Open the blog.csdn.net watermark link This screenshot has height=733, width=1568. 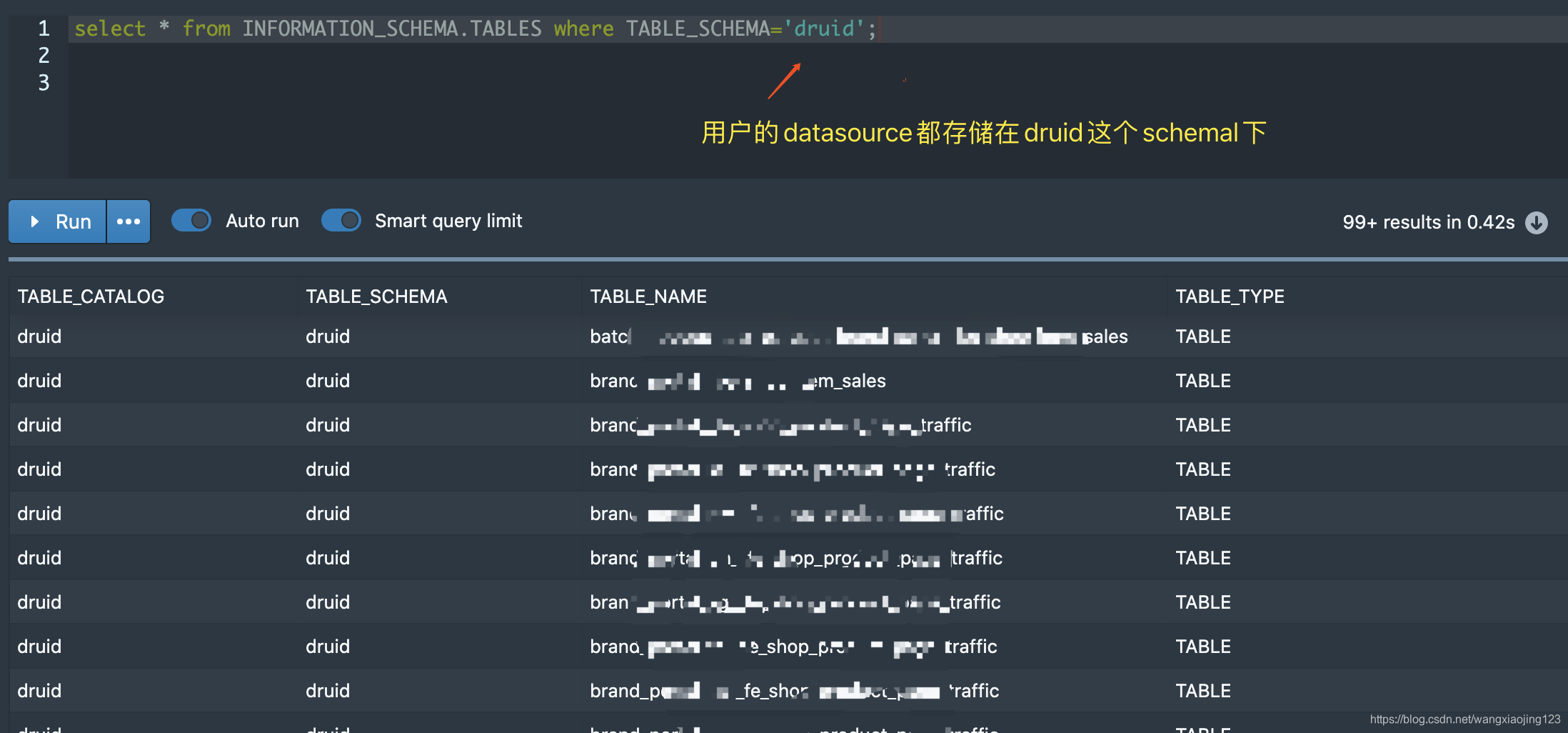coord(1465,719)
